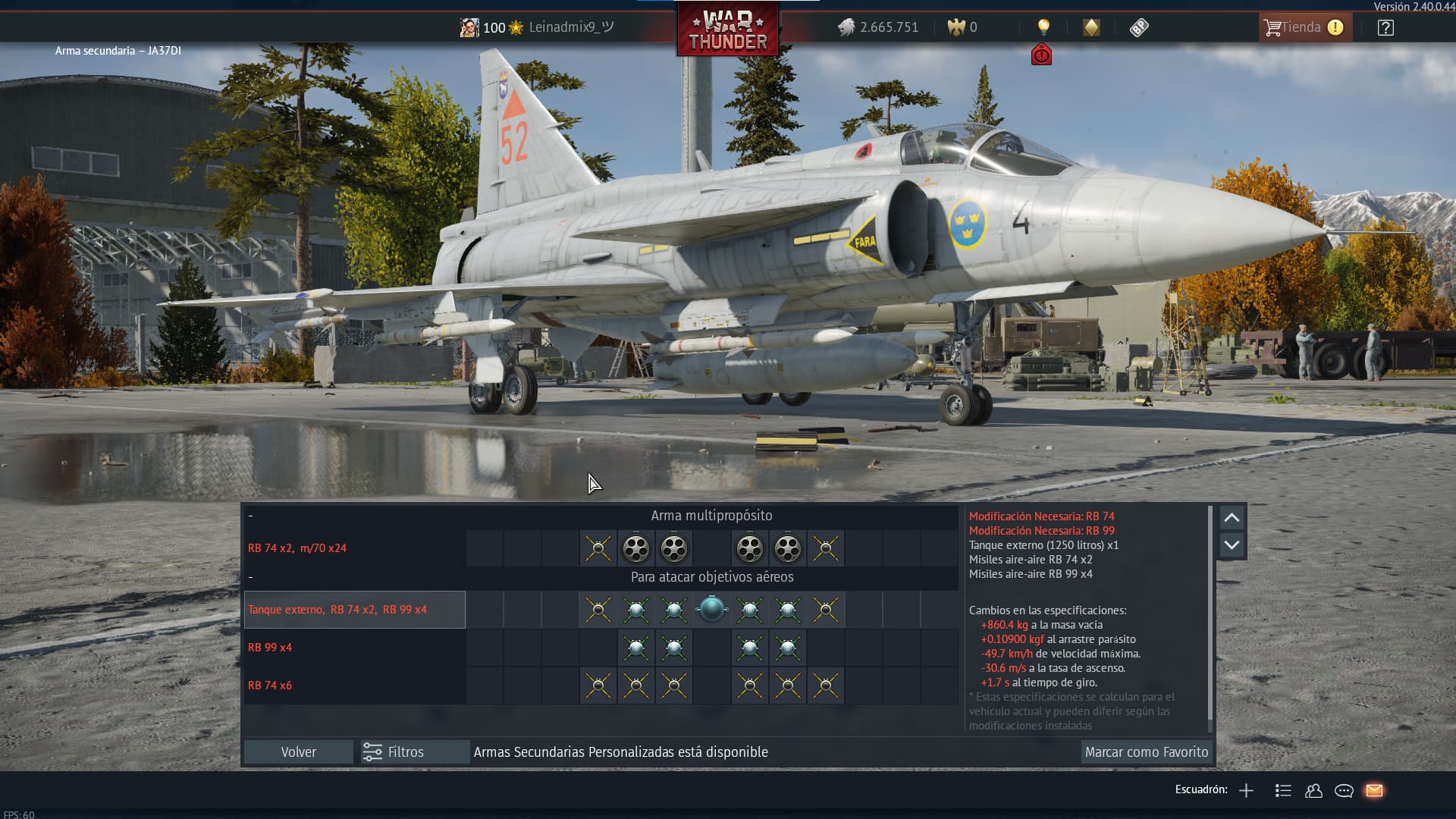1456x819 pixels.
Task: Open the player avatar profile
Action: [x=469, y=27]
